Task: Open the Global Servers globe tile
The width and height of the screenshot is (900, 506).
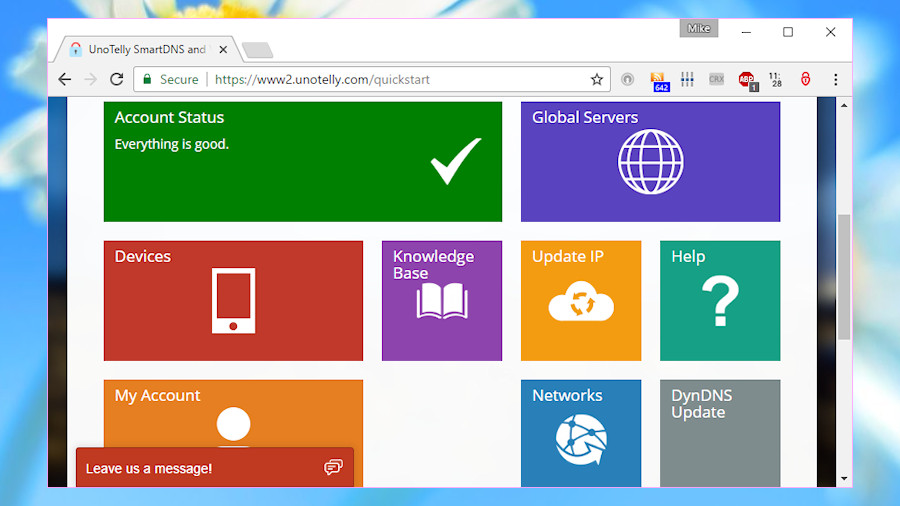Action: click(650, 162)
